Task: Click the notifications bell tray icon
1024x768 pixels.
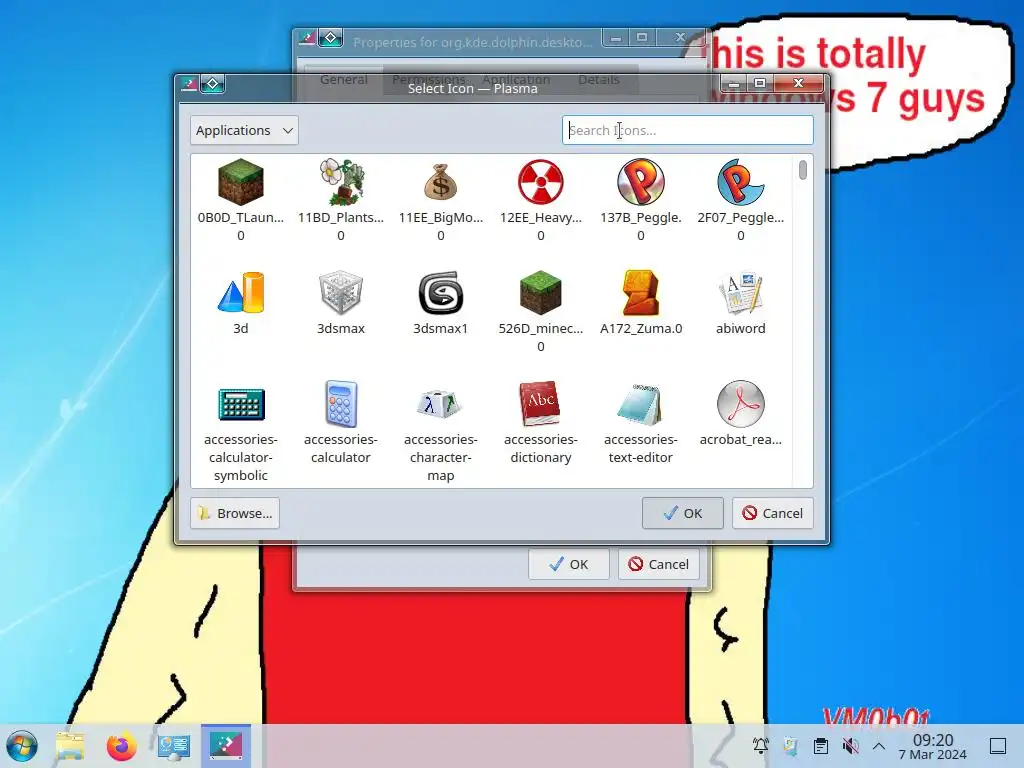Action: (x=761, y=746)
